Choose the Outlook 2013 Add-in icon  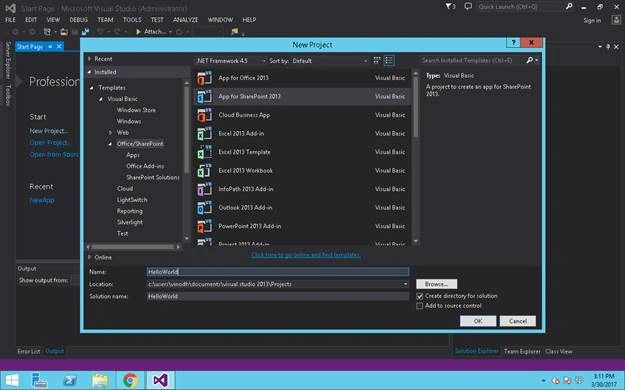coord(204,208)
